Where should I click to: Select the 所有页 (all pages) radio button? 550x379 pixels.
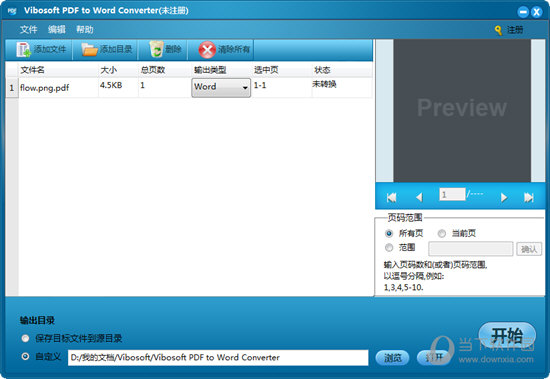pos(389,233)
